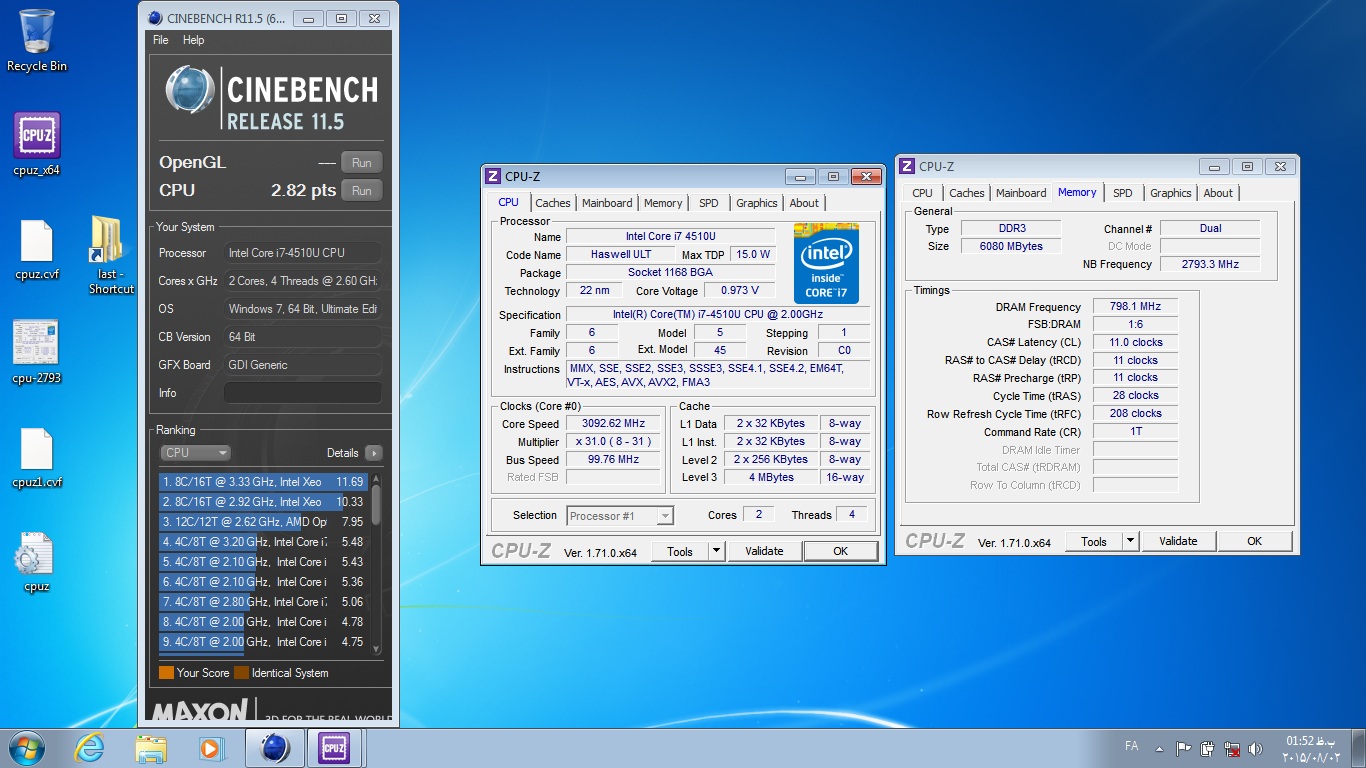Open the Processor #1 selection dropdown
Viewport: 1366px width, 768px height.
(620, 516)
